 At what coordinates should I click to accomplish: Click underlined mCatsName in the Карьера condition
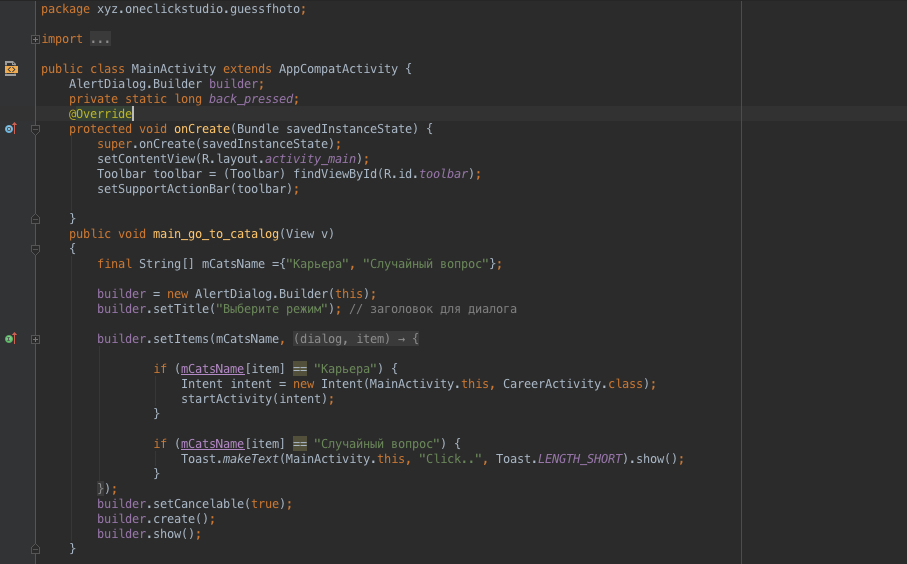(212, 368)
